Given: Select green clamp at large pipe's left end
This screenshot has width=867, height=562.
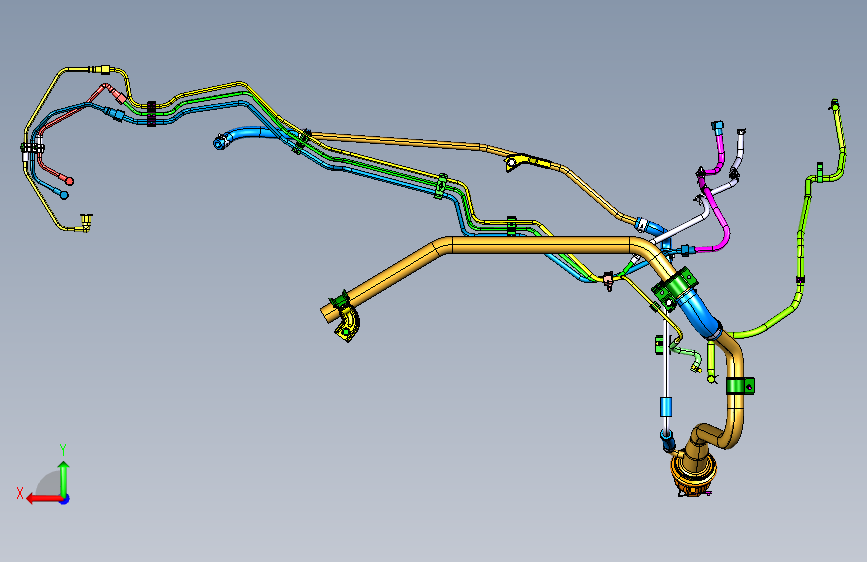Looking at the screenshot, I should (339, 301).
